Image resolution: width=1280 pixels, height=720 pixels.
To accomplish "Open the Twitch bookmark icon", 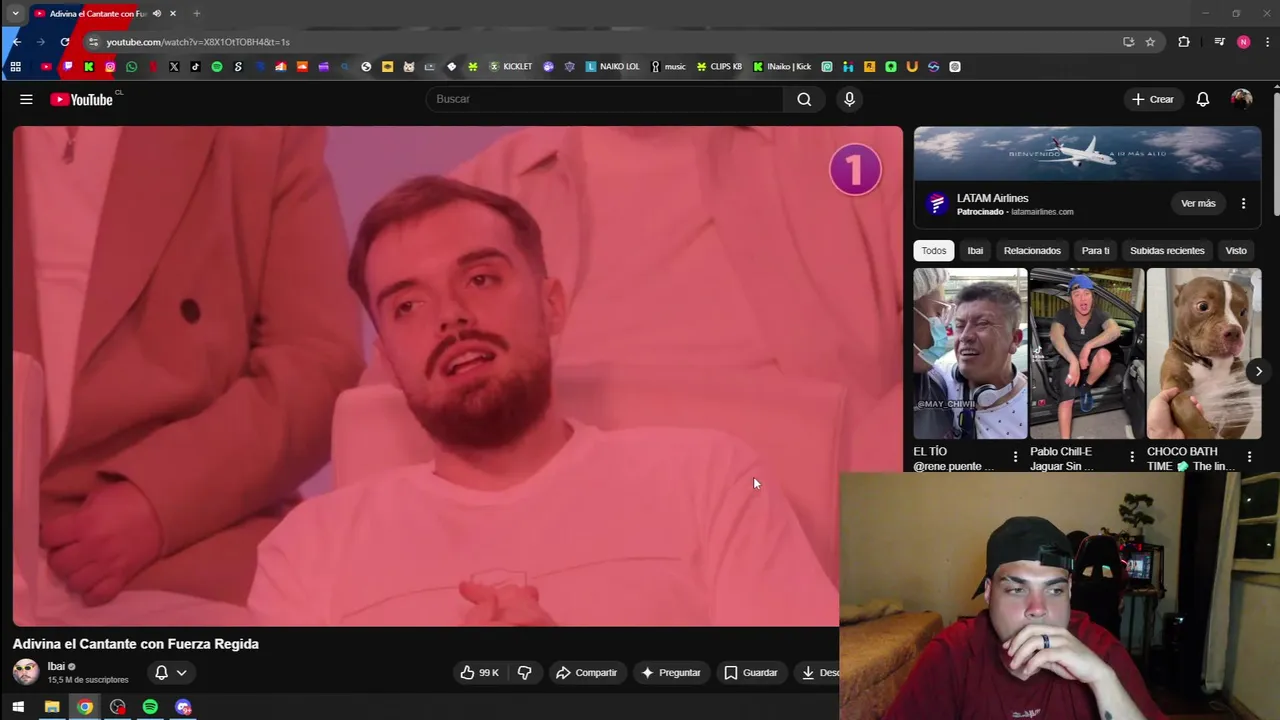I will (x=68, y=67).
